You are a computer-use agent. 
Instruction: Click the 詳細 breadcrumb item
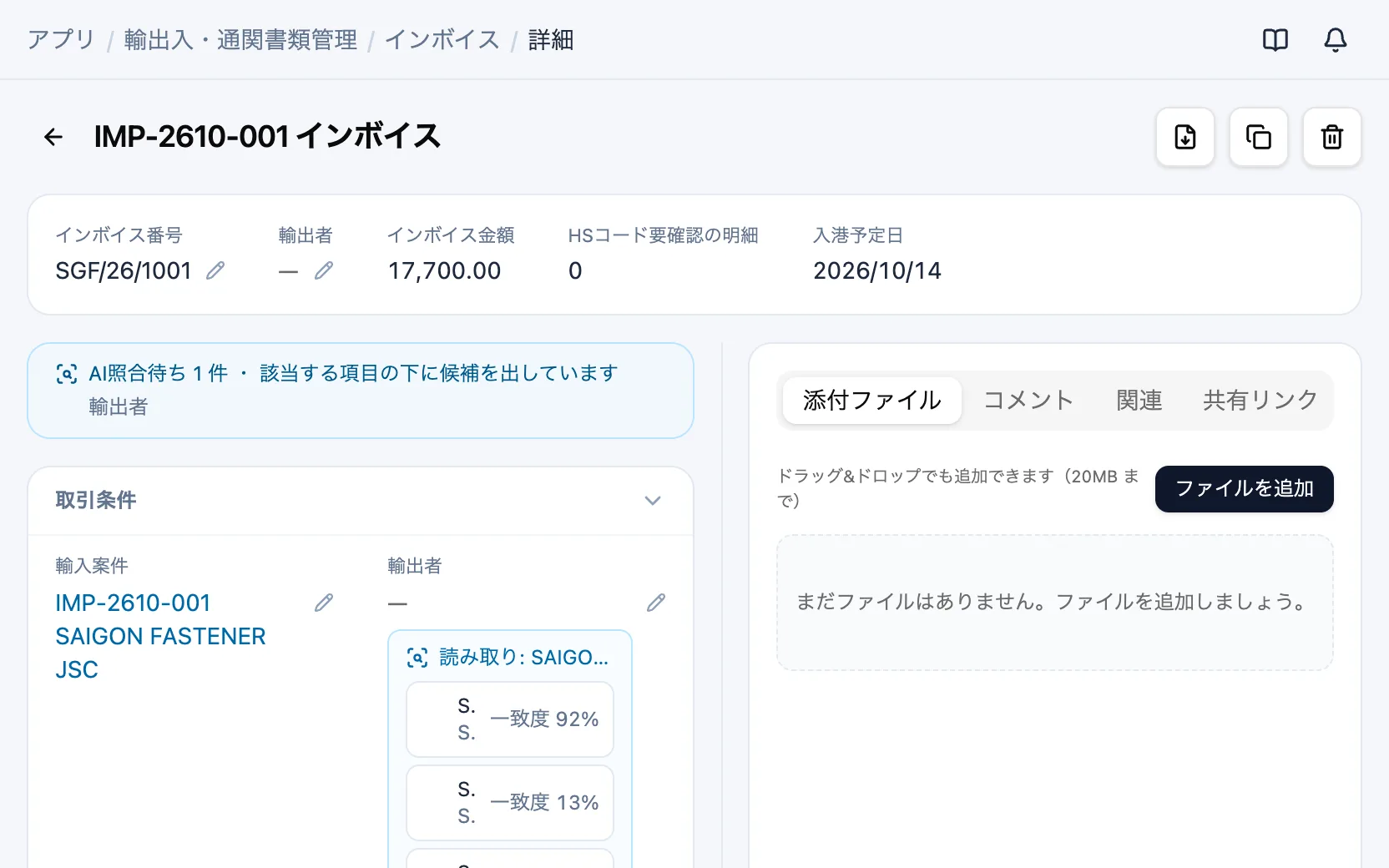click(551, 40)
